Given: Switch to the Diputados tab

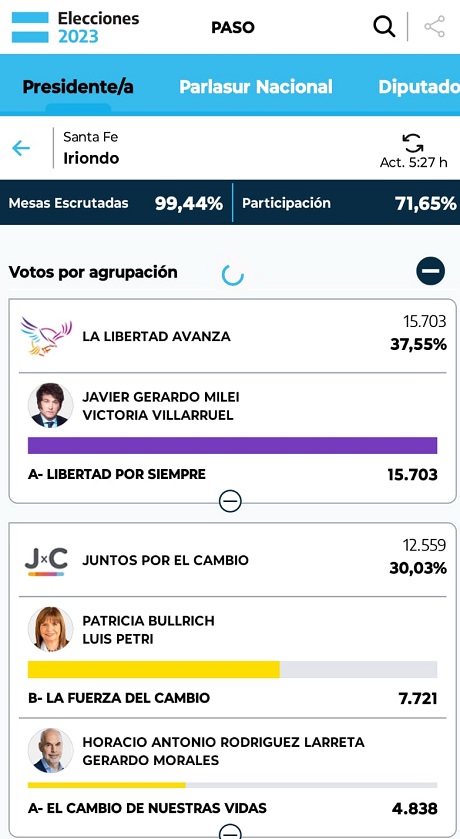Looking at the screenshot, I should pyautogui.click(x=419, y=87).
